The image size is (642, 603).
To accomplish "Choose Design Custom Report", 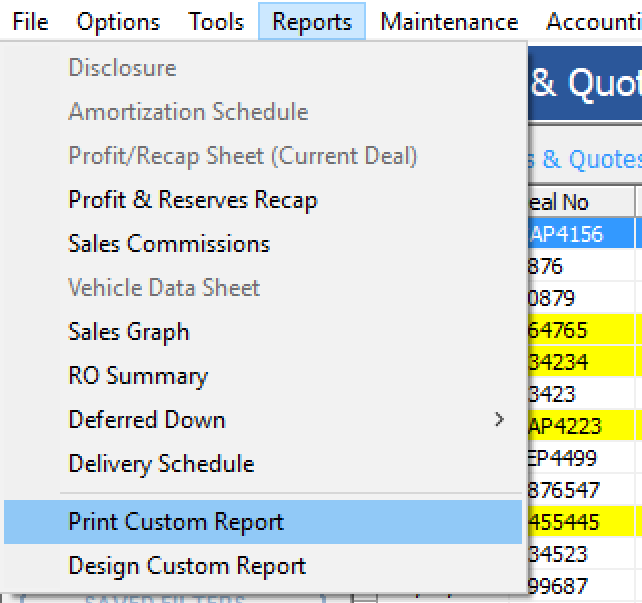I will [x=263, y=566].
